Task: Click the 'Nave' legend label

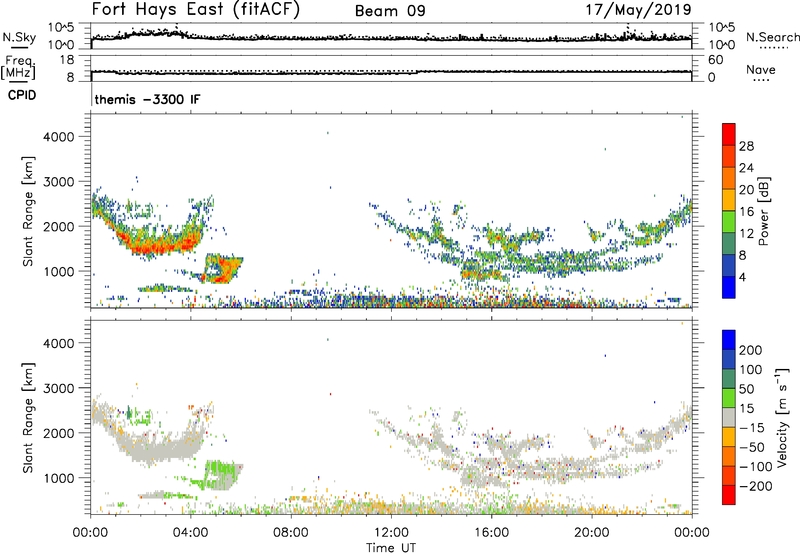Action: tap(761, 69)
